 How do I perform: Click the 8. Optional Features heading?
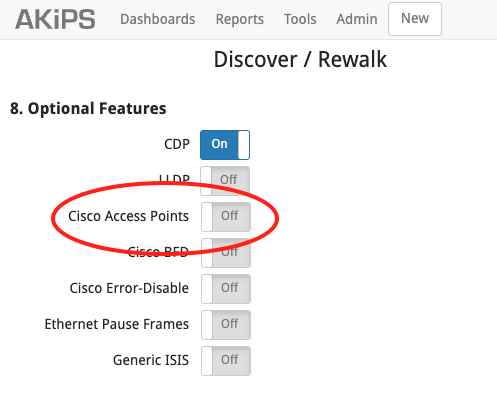click(x=88, y=109)
